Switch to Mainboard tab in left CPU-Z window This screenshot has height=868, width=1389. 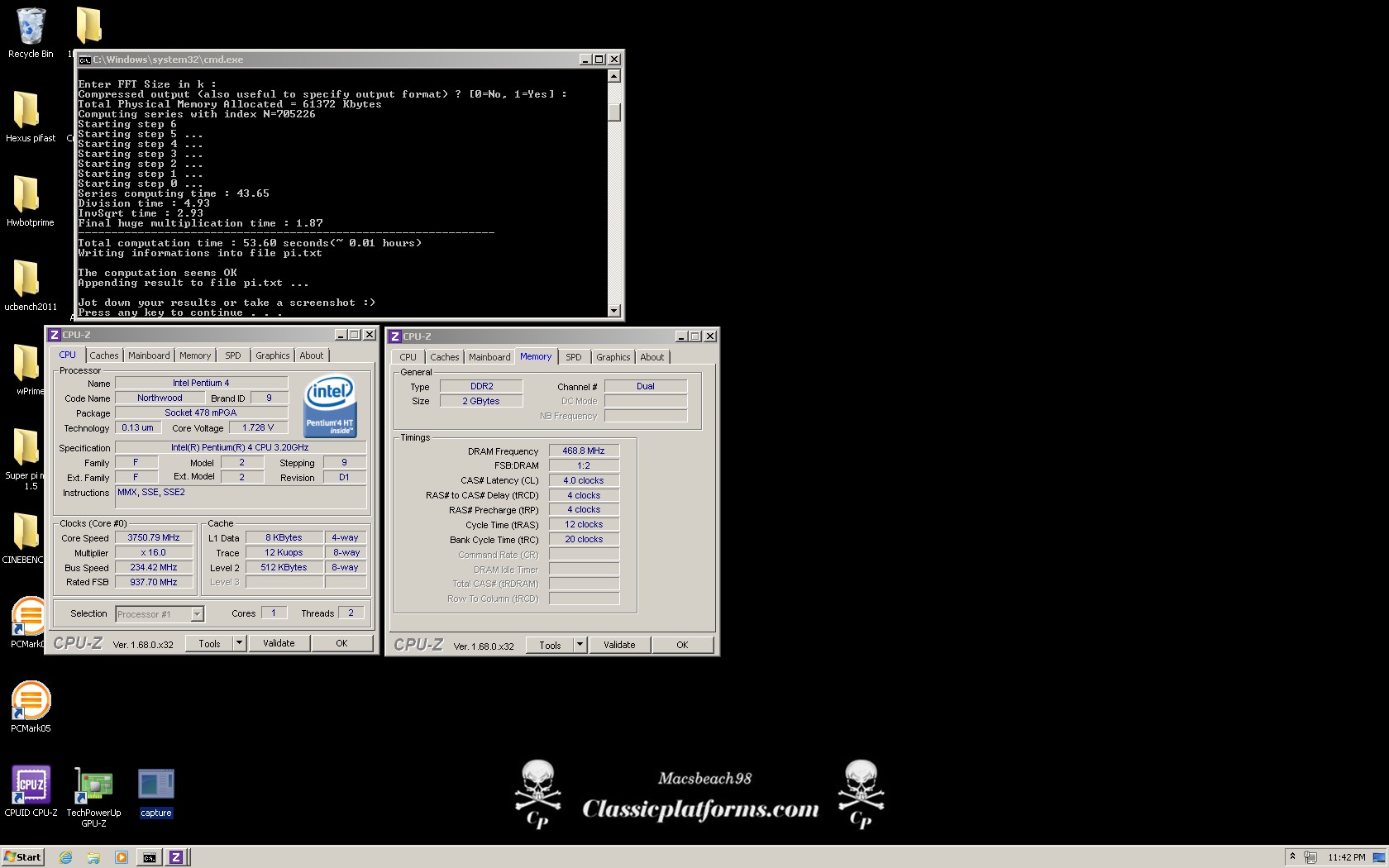pos(149,355)
